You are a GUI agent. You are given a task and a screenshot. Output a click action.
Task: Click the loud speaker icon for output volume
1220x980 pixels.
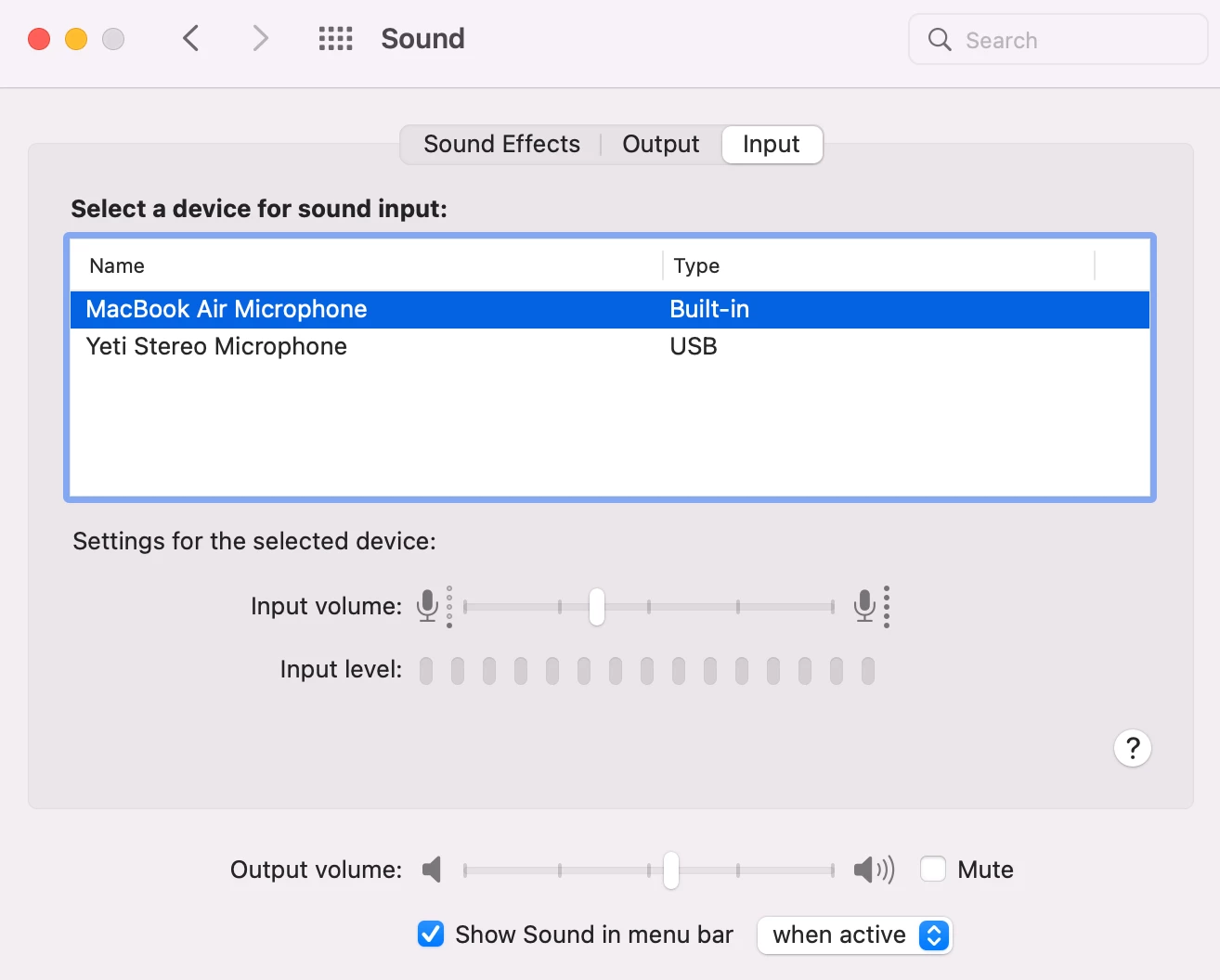874,870
